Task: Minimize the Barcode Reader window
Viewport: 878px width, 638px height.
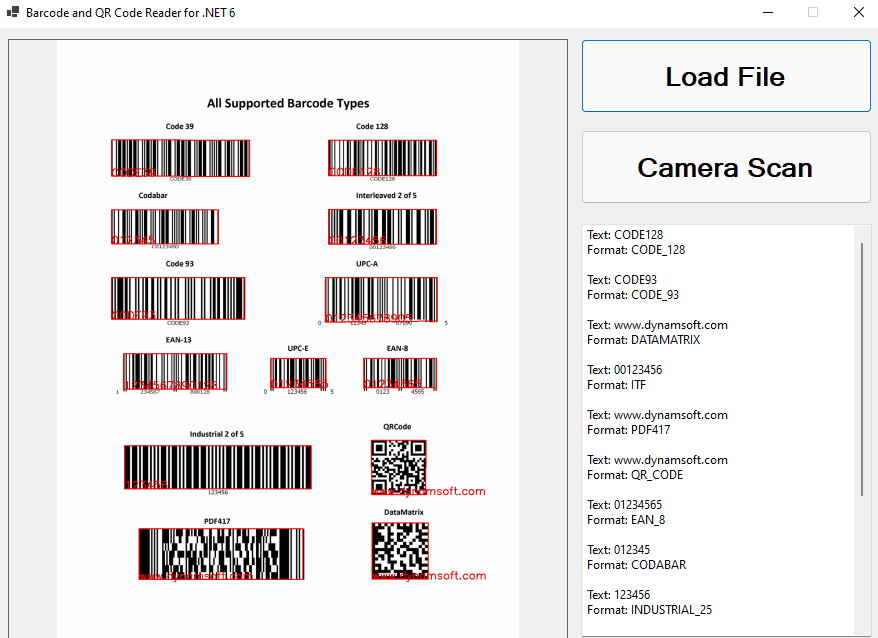Action: click(768, 13)
